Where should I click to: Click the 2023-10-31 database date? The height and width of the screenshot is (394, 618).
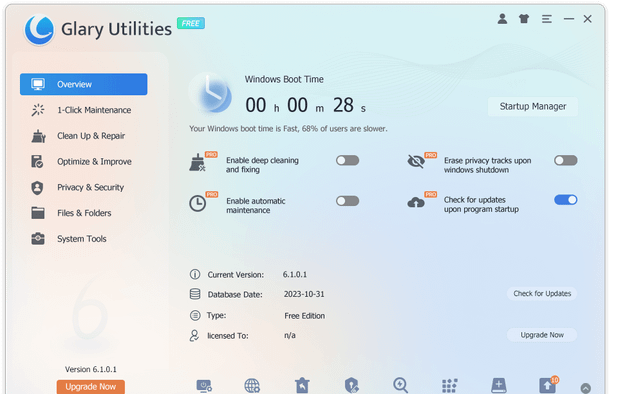pos(304,294)
